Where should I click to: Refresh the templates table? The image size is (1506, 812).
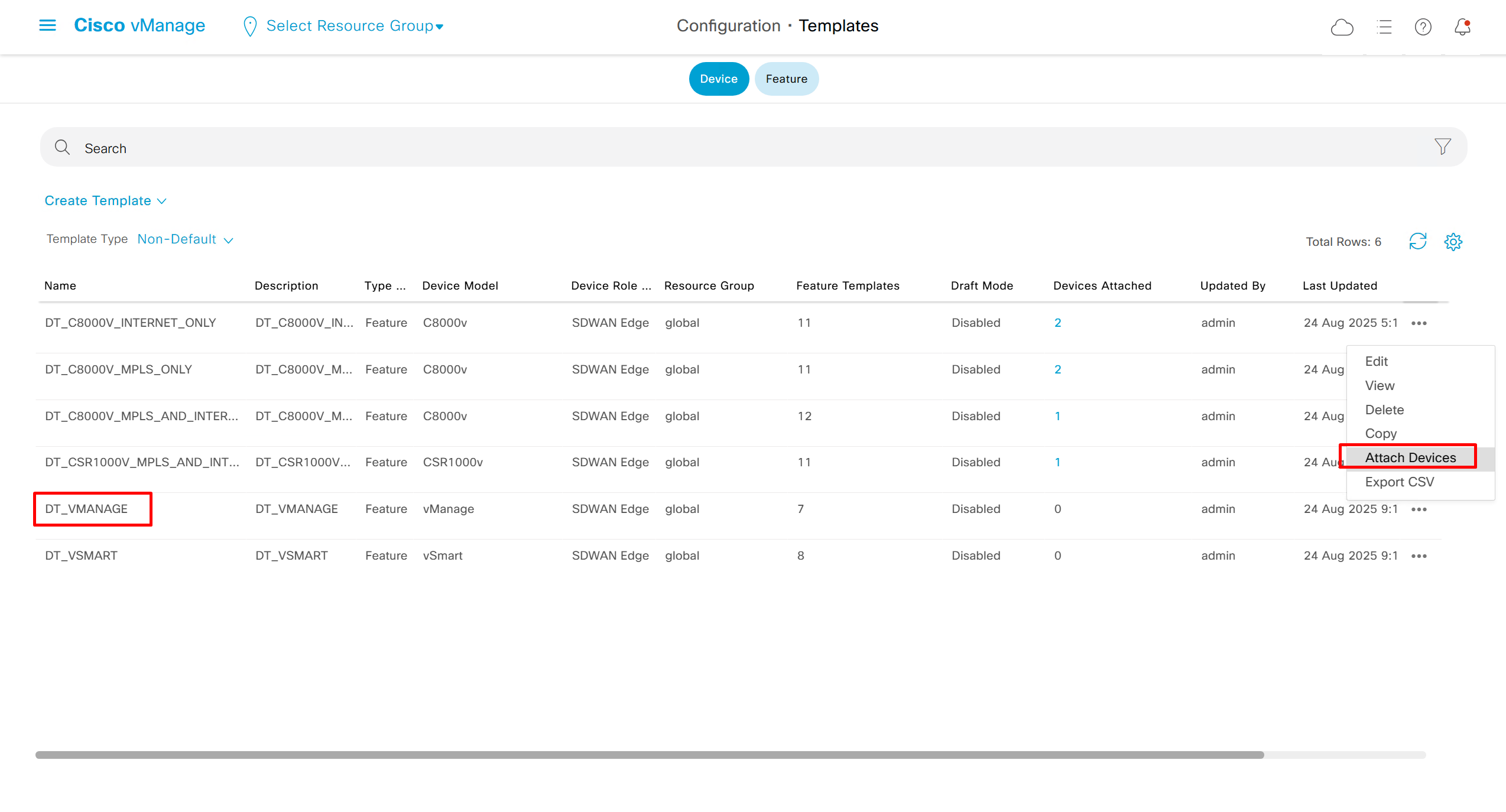point(1417,241)
